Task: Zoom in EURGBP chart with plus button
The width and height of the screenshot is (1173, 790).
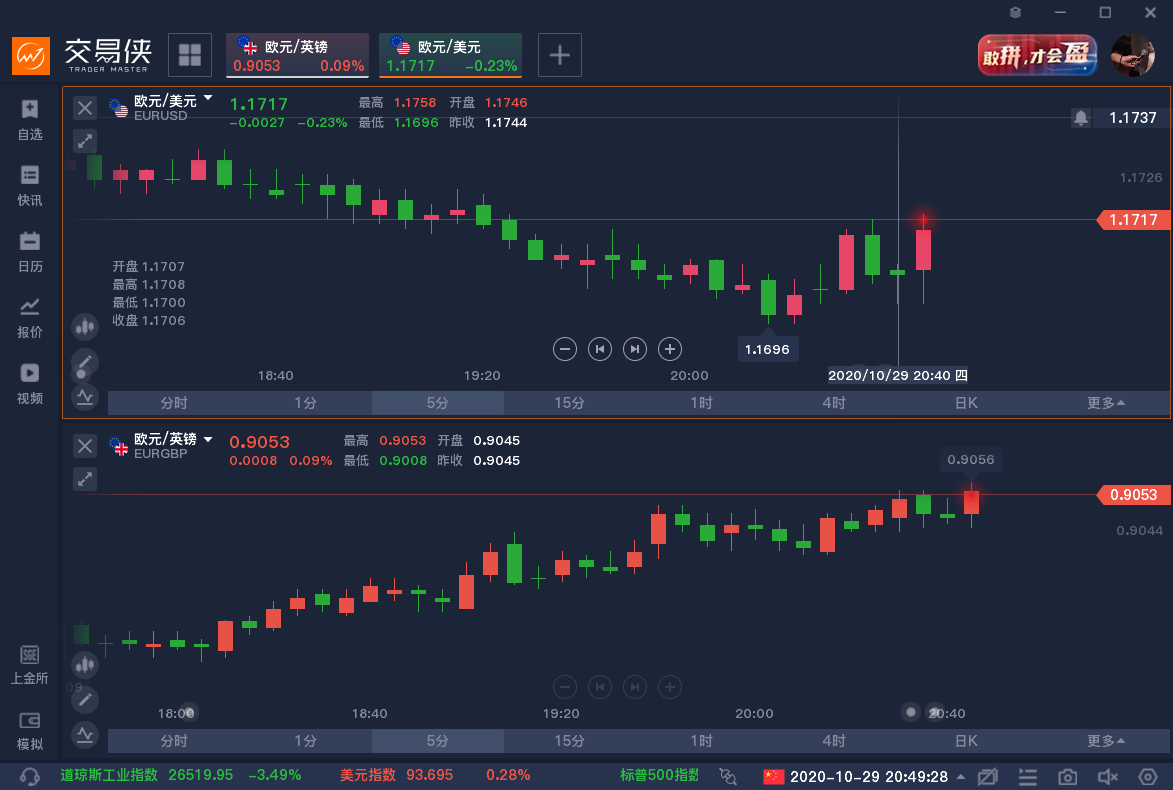Action: 670,687
